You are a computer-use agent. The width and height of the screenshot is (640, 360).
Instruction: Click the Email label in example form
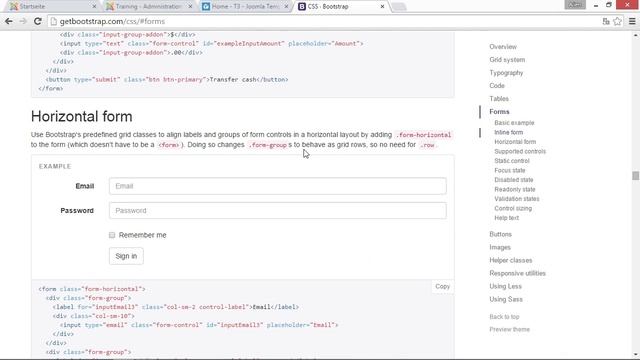[84, 186]
